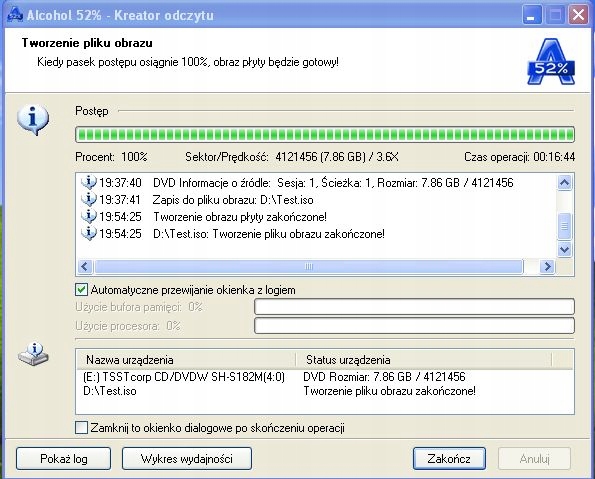
Task: Click the 'Pokaż log' button
Action: 64,459
